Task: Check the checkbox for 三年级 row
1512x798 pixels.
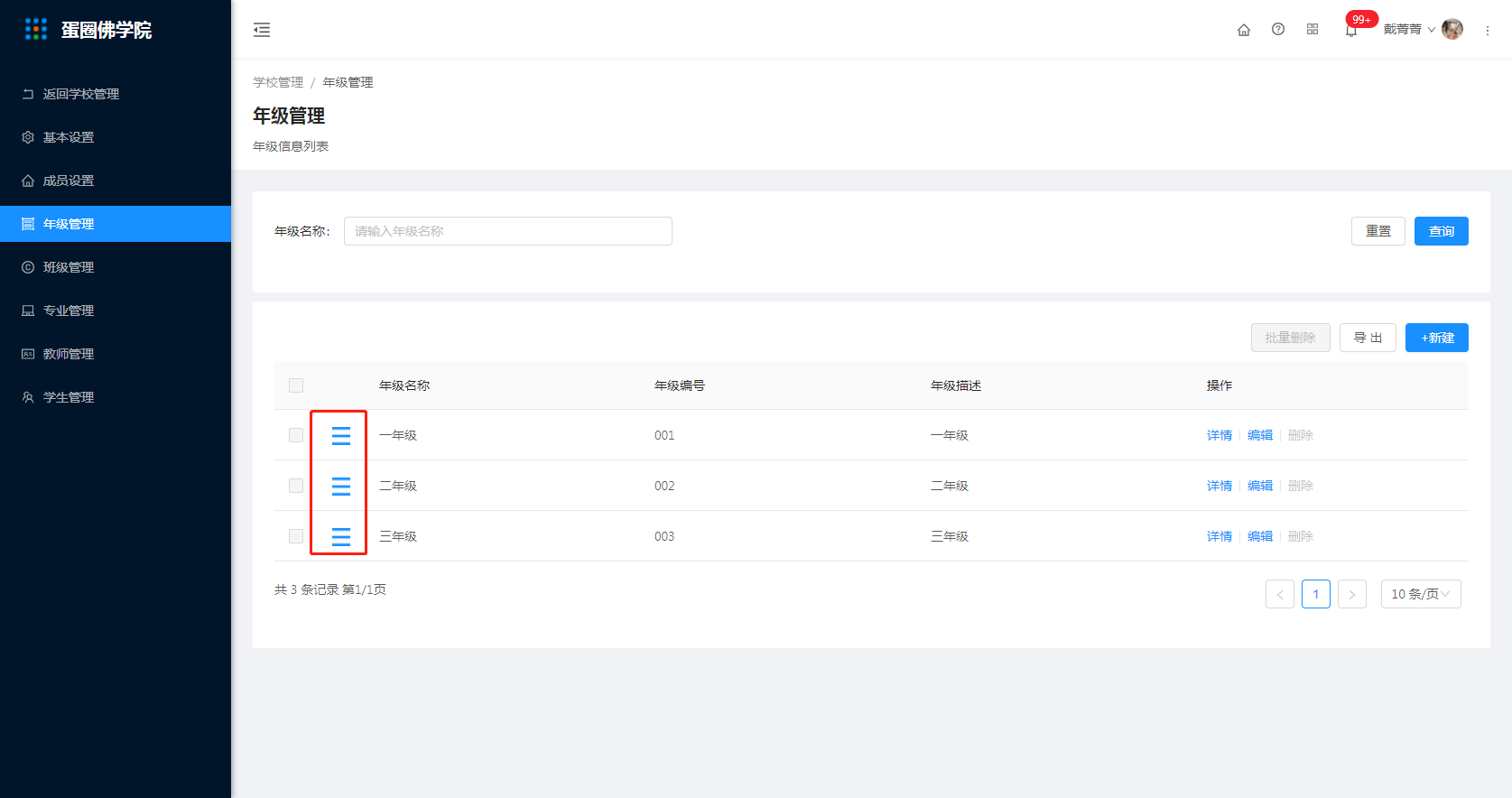Action: tap(296, 536)
